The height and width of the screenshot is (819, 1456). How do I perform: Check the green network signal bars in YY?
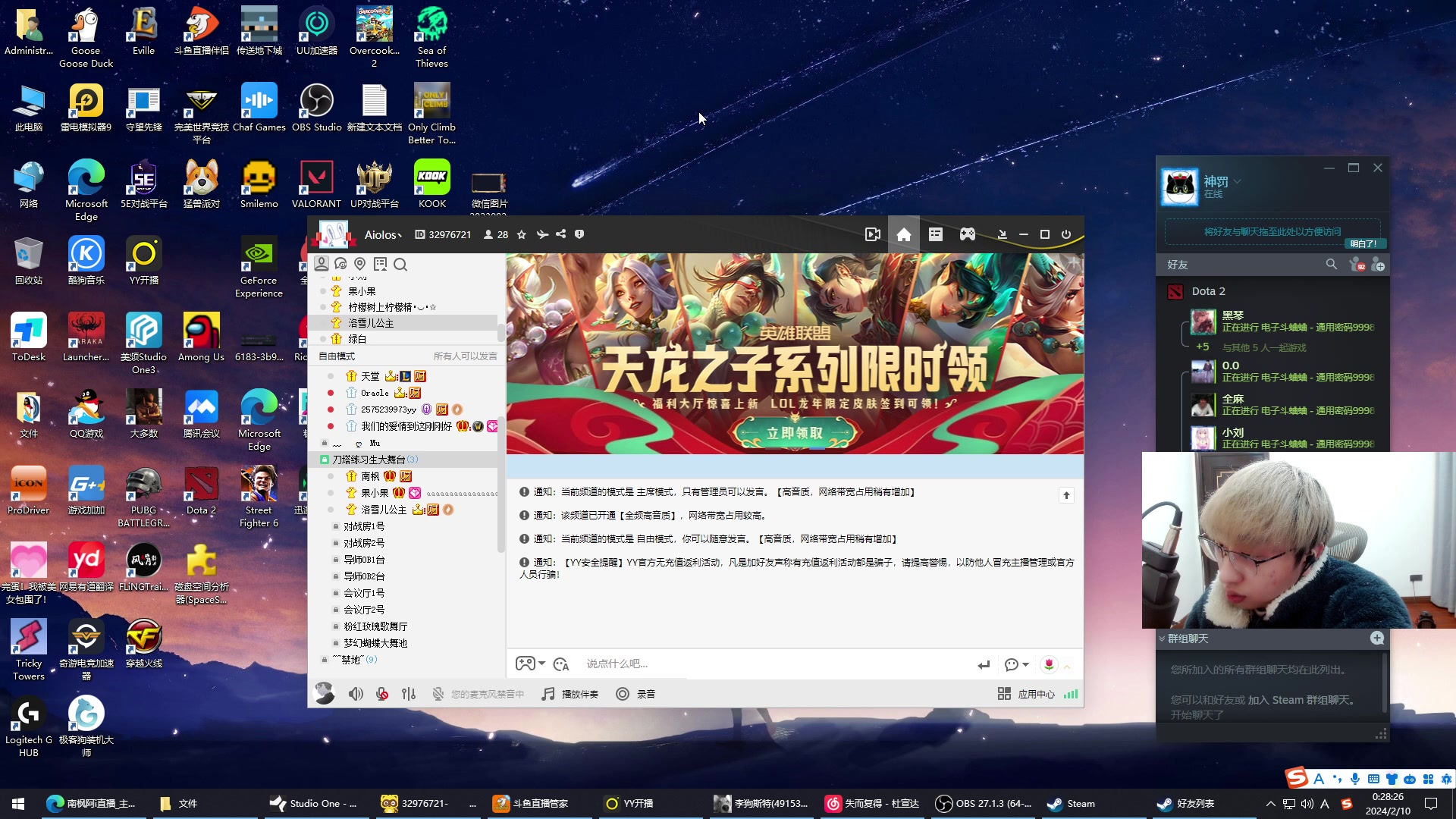click(x=1071, y=694)
